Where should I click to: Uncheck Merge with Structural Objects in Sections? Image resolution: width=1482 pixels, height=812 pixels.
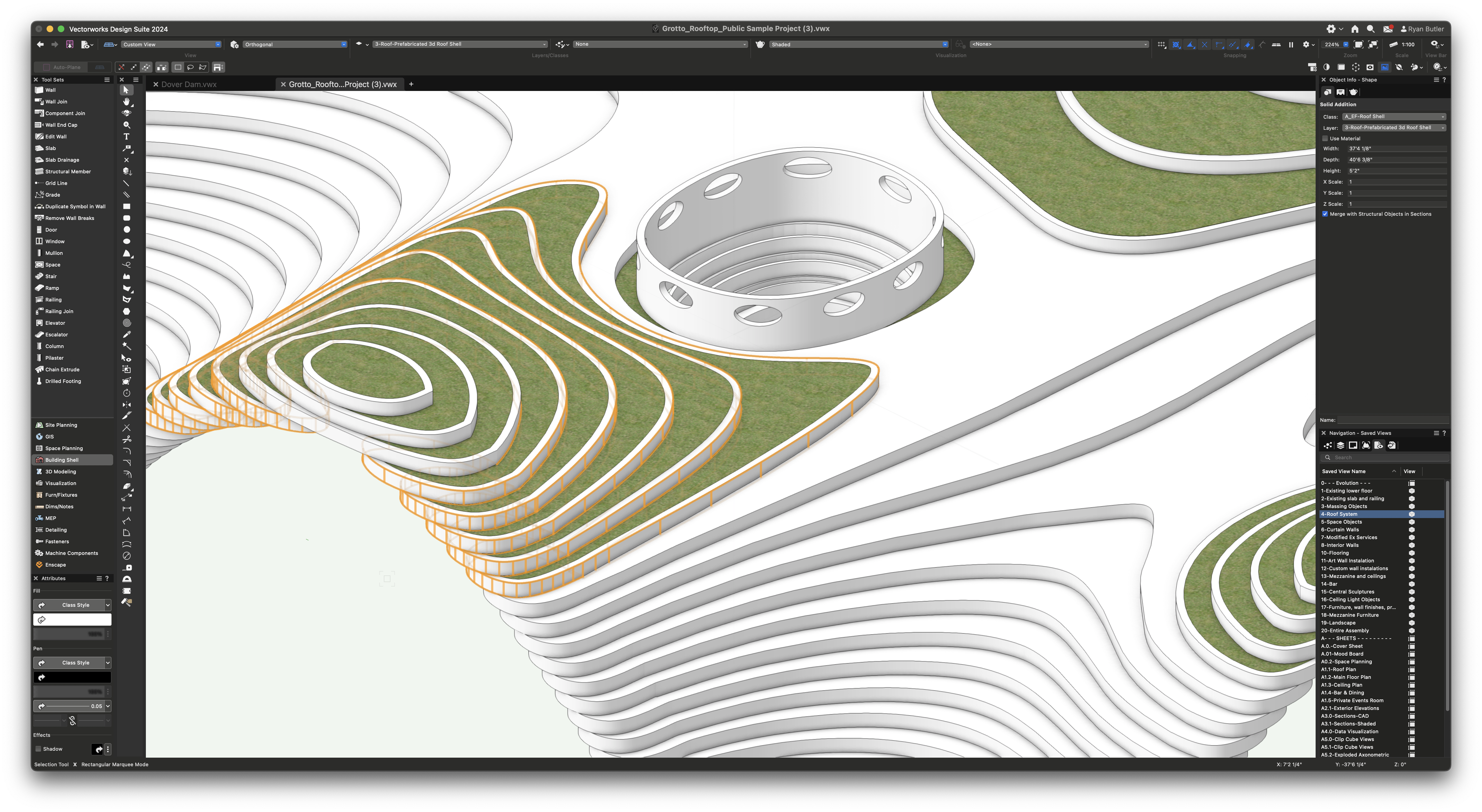(1325, 214)
